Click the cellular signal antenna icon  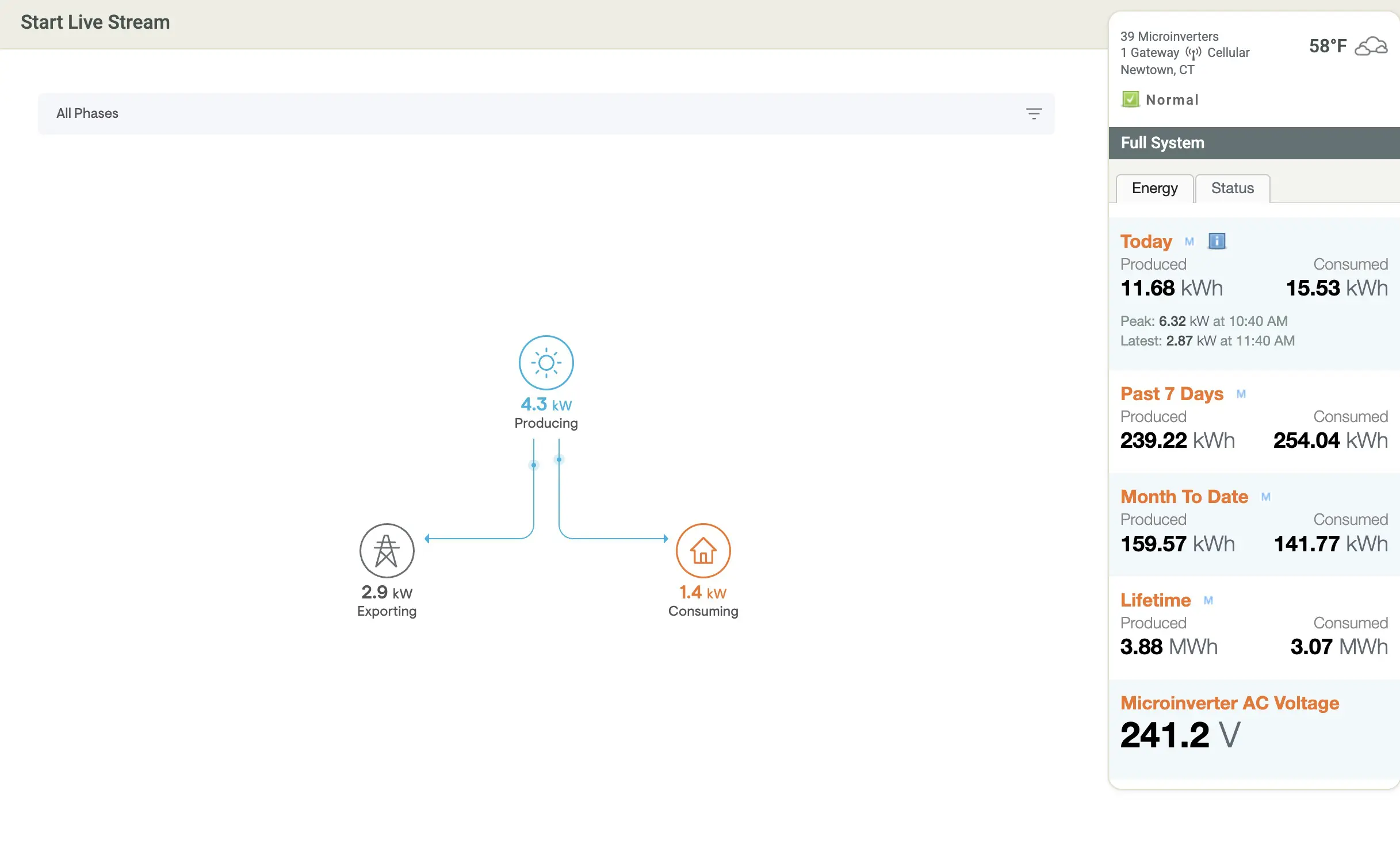pyautogui.click(x=1193, y=53)
